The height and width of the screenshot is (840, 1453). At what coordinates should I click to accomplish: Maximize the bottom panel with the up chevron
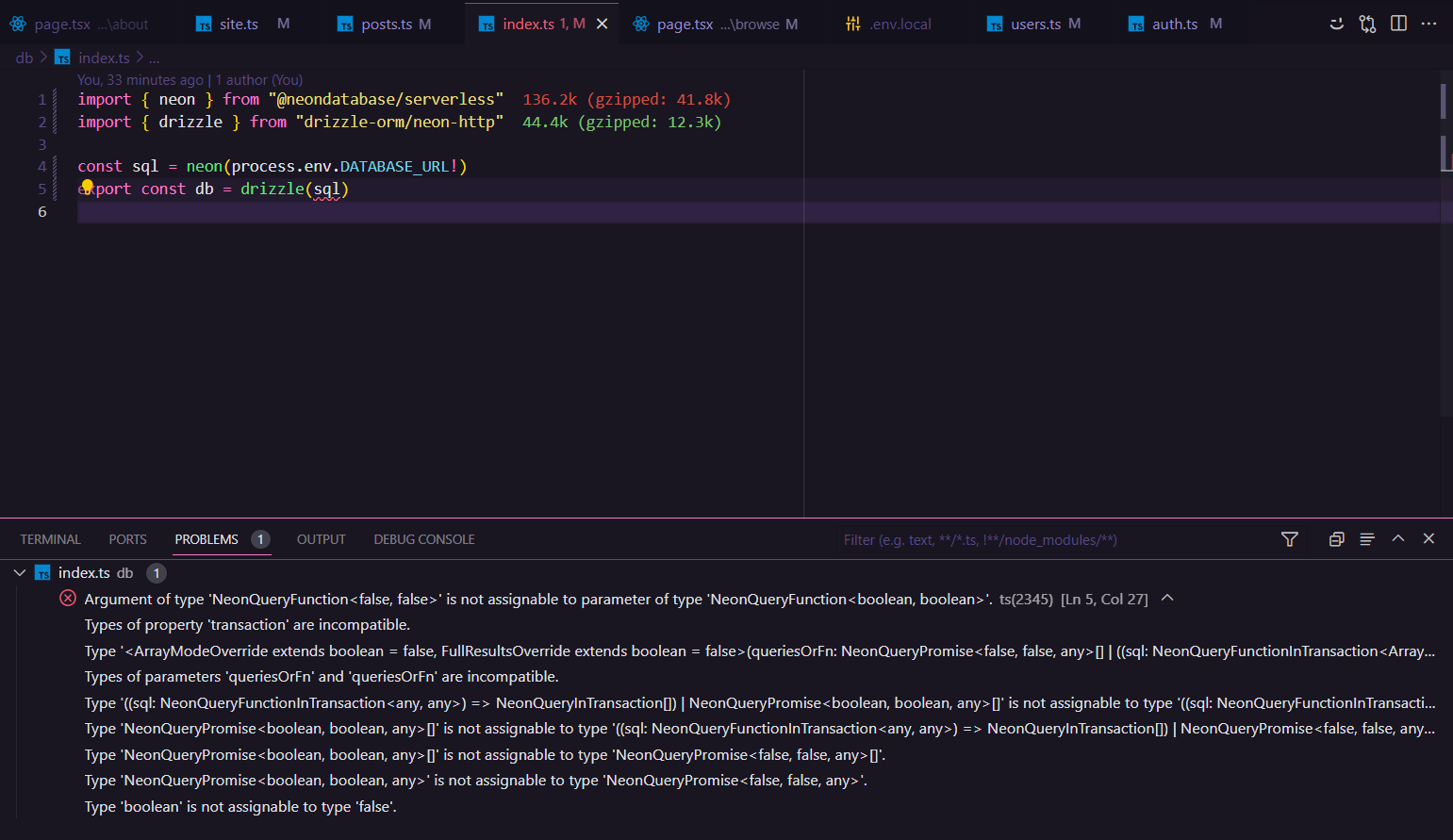[x=1398, y=538]
